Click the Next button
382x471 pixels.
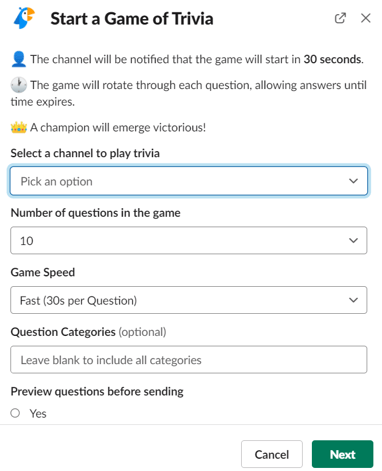pos(343,454)
